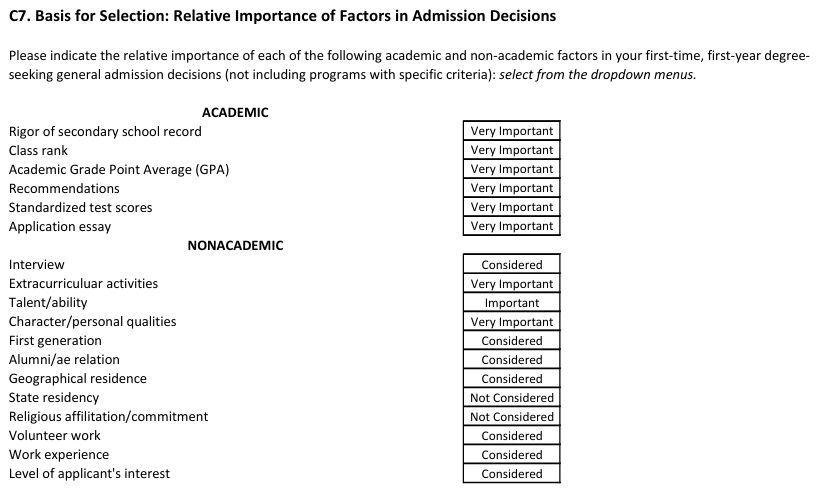This screenshot has height=501, width=820.
Task: Open the Class rank importance dropdown
Action: (511, 150)
